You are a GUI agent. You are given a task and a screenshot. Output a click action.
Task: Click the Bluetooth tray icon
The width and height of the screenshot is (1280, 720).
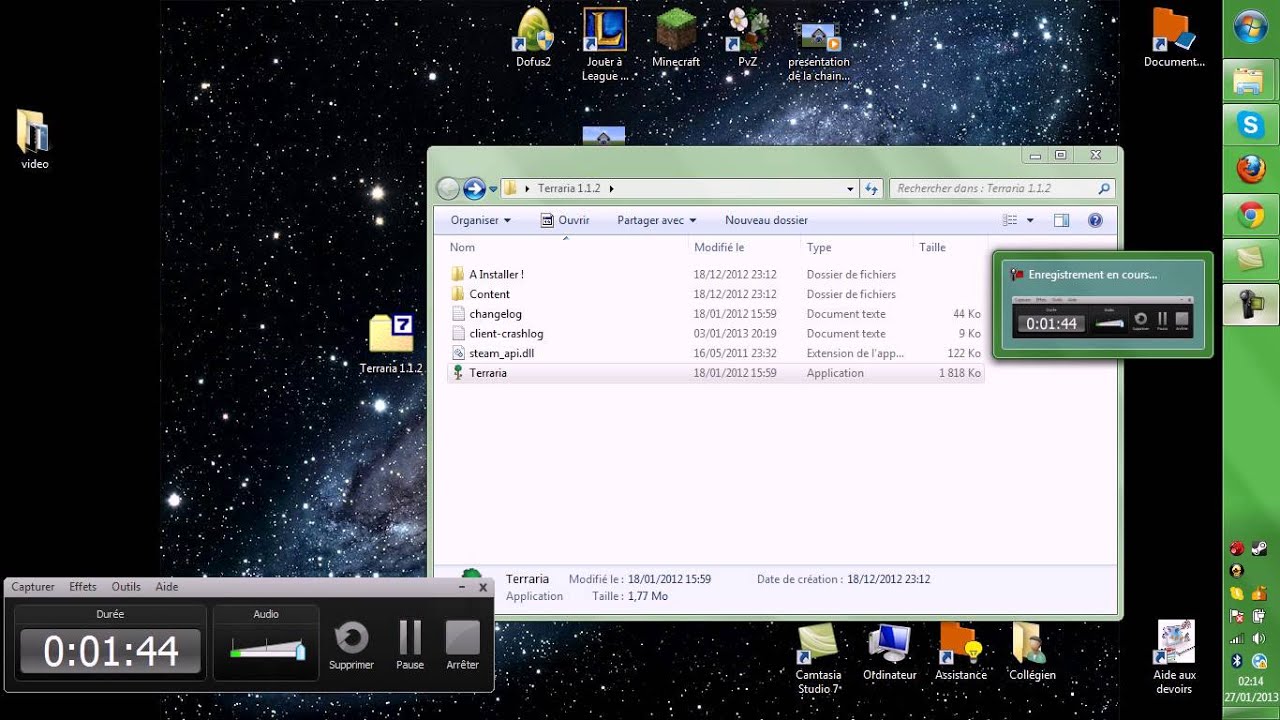tap(1237, 661)
